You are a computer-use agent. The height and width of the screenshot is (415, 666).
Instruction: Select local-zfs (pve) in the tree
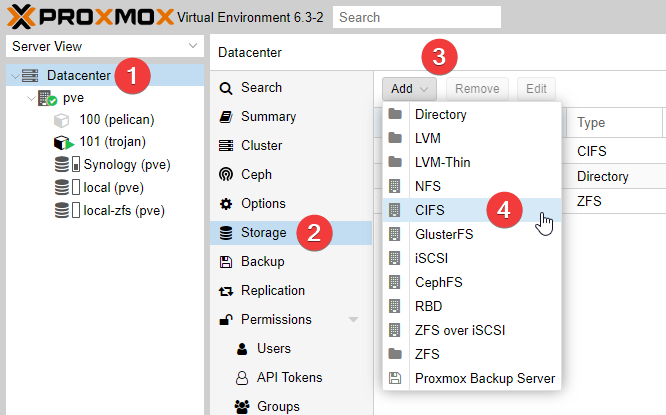point(124,210)
